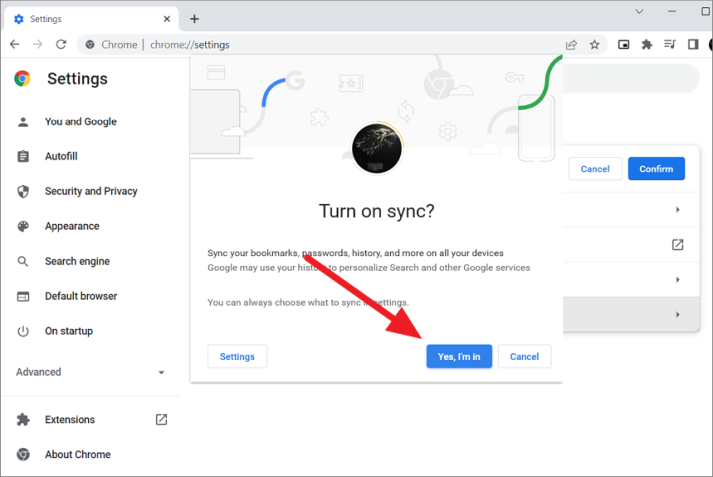Screen dimensions: 713x477
Task: Bookmark this page with the star icon
Action: click(594, 45)
